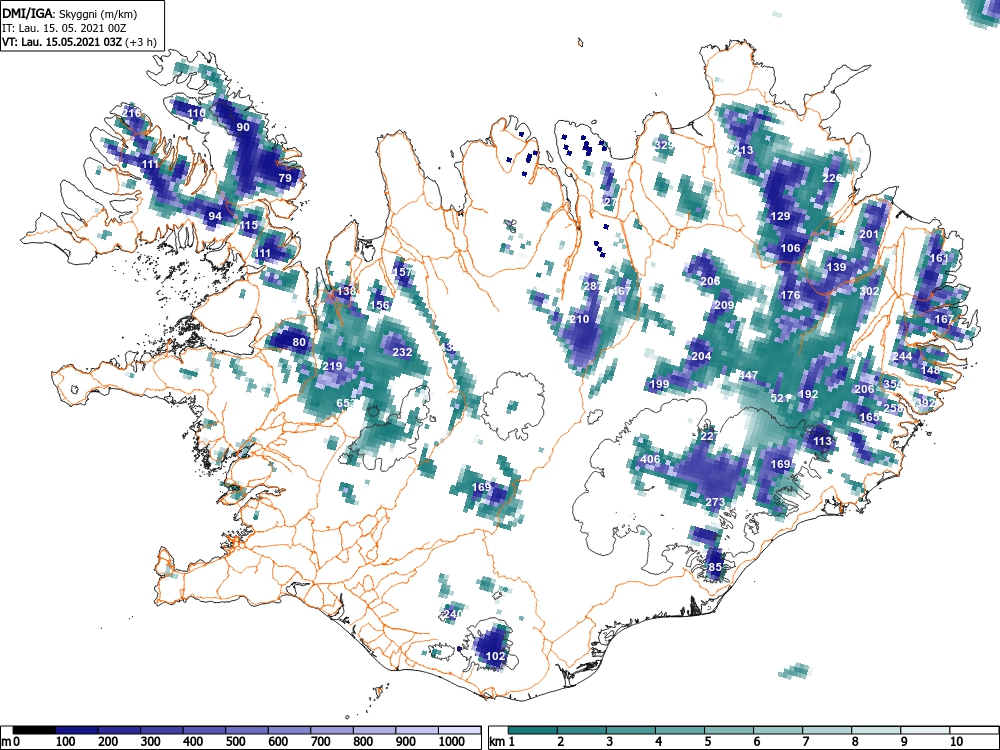Click the visibility value '94' on the map
1000x750 pixels.
point(215,216)
